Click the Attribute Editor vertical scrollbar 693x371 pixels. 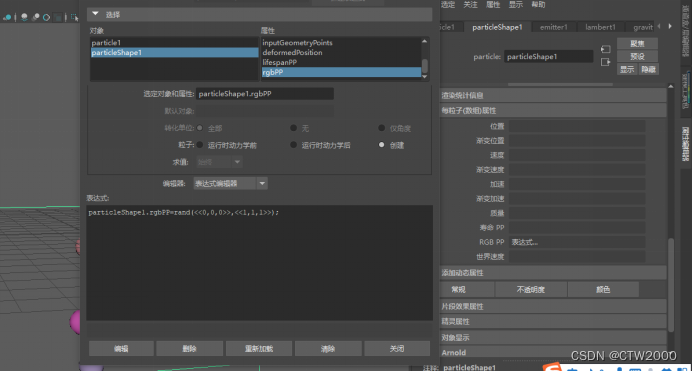tap(671, 284)
